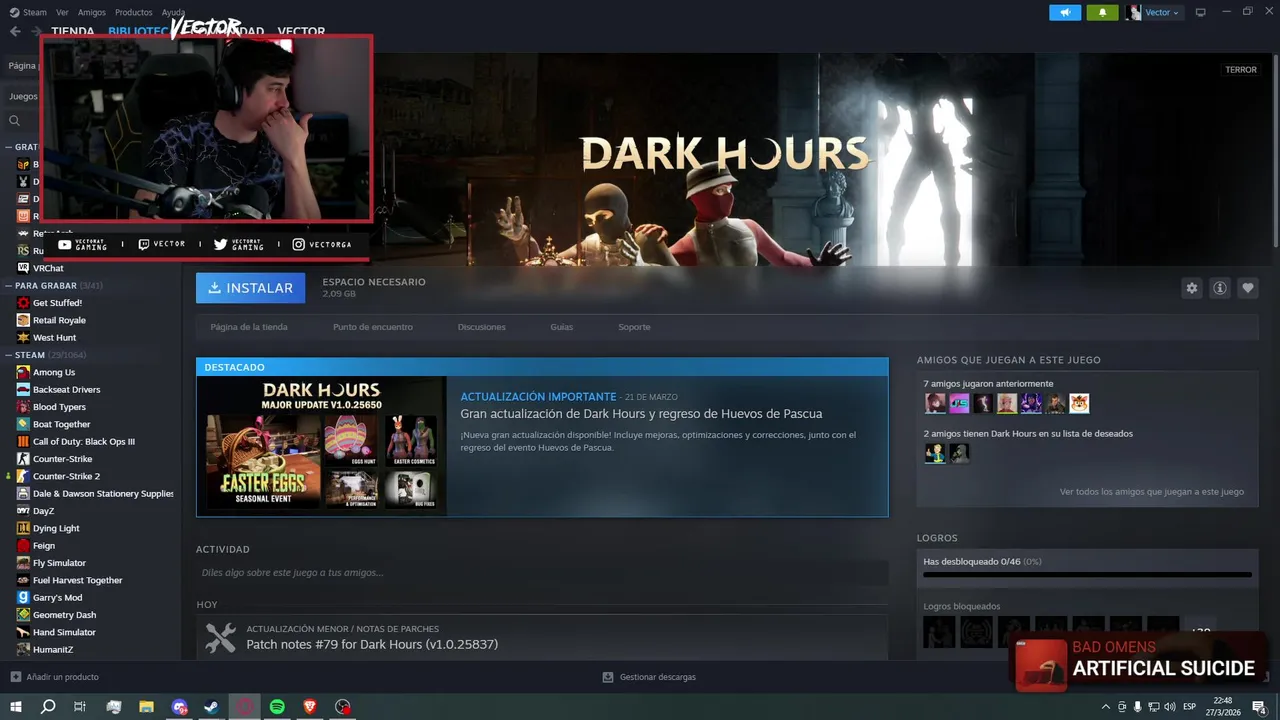Select HumanitZ in the library
The image size is (1280, 720).
(x=53, y=650)
